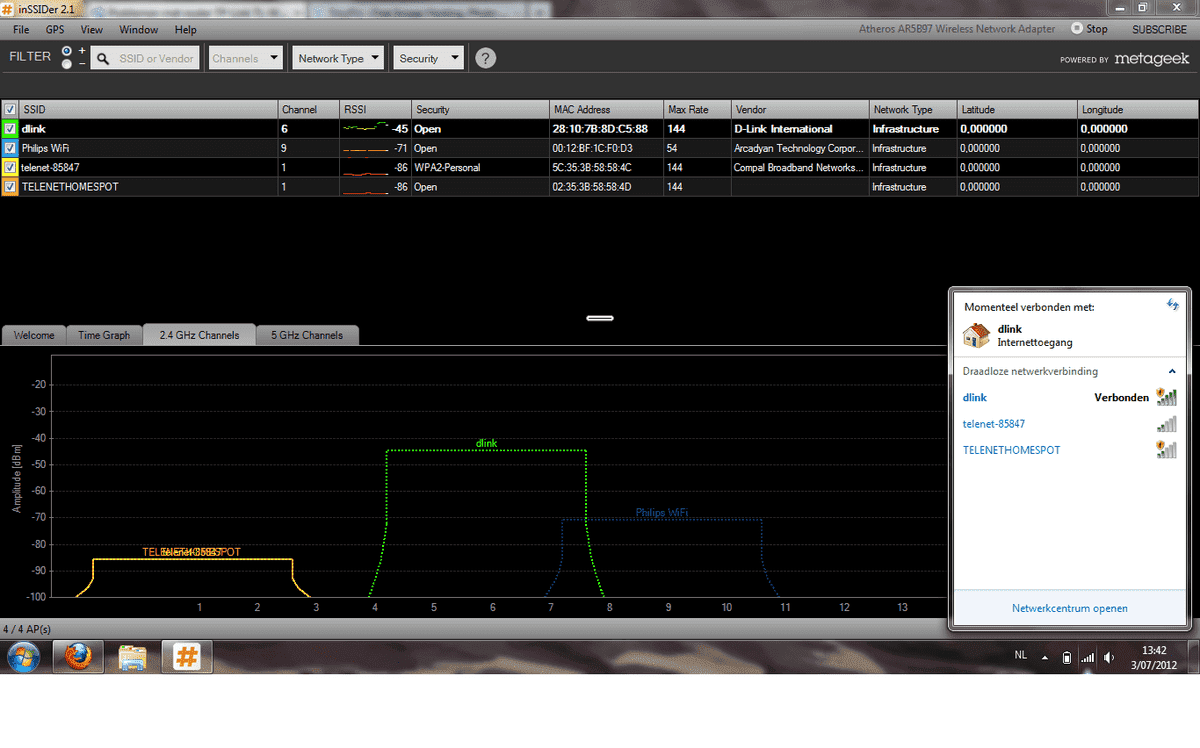Collapse the Draadloze netwerkverbinding section
Image resolution: width=1200 pixels, height=748 pixels.
(x=1173, y=371)
